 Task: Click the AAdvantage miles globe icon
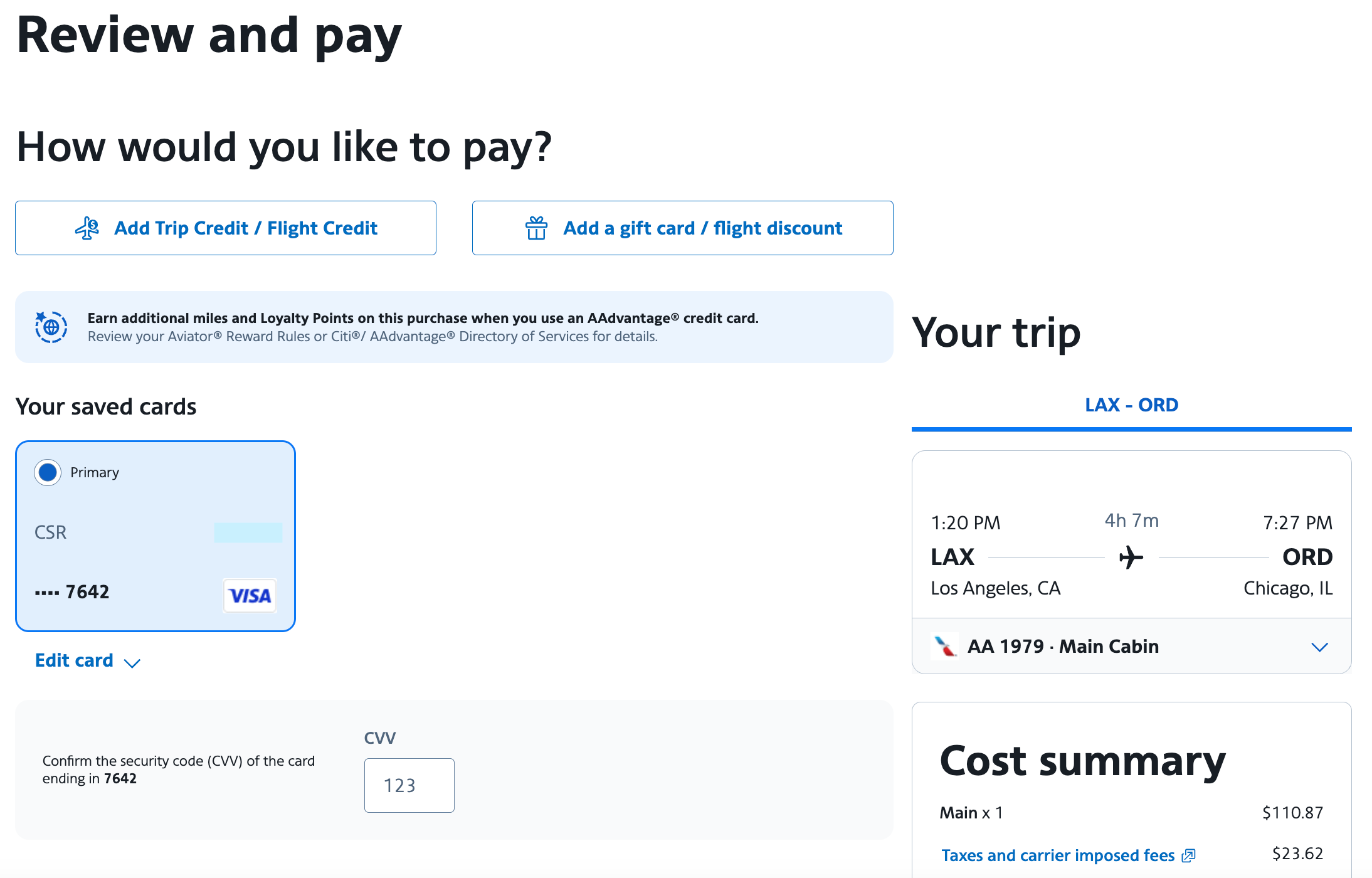[51, 327]
